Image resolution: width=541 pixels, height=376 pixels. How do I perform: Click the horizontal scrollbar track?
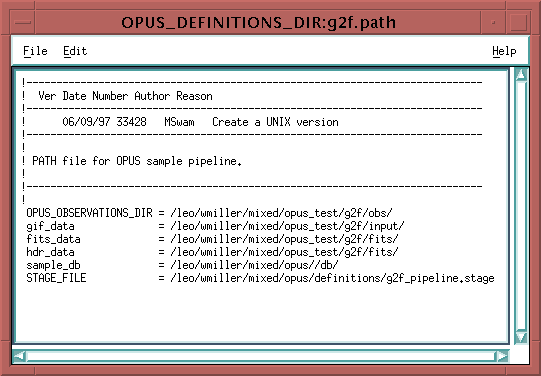pyautogui.click(x=261, y=356)
